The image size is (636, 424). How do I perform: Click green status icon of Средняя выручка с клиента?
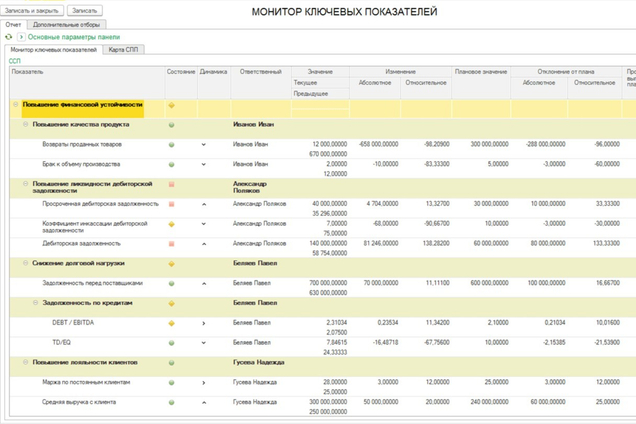pyautogui.click(x=172, y=402)
